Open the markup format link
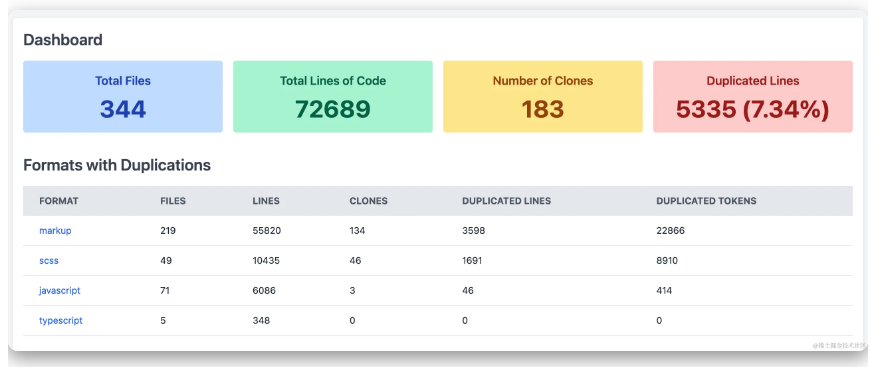The image size is (870, 367). 55,230
